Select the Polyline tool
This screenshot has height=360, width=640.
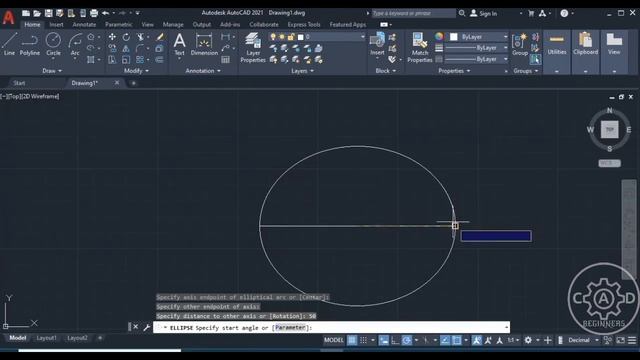coord(29,44)
